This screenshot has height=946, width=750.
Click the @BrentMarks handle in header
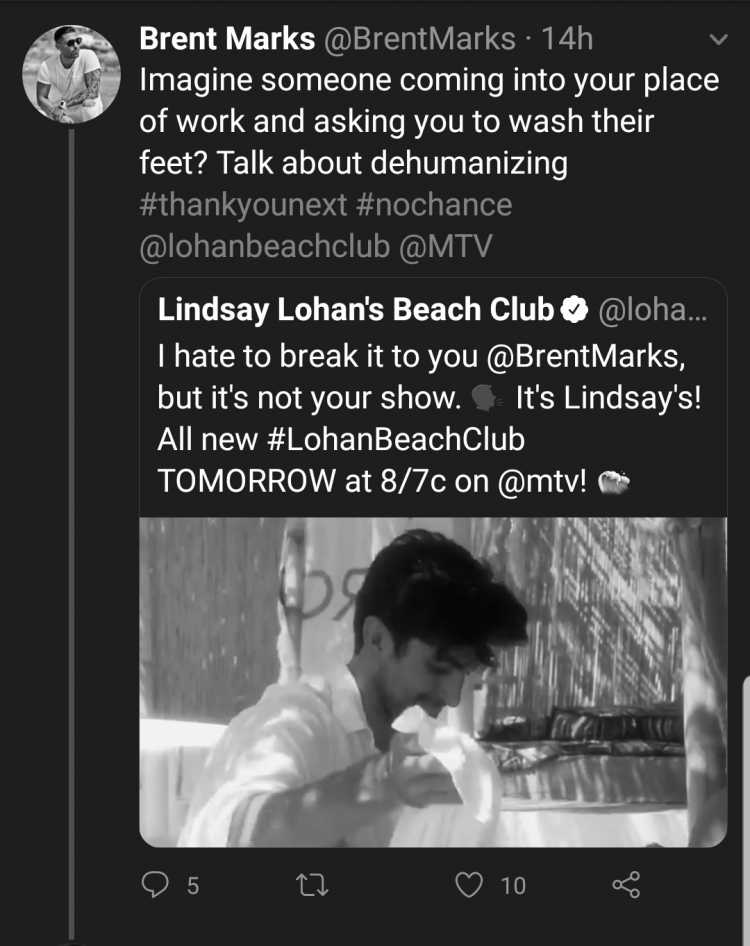tap(420, 39)
